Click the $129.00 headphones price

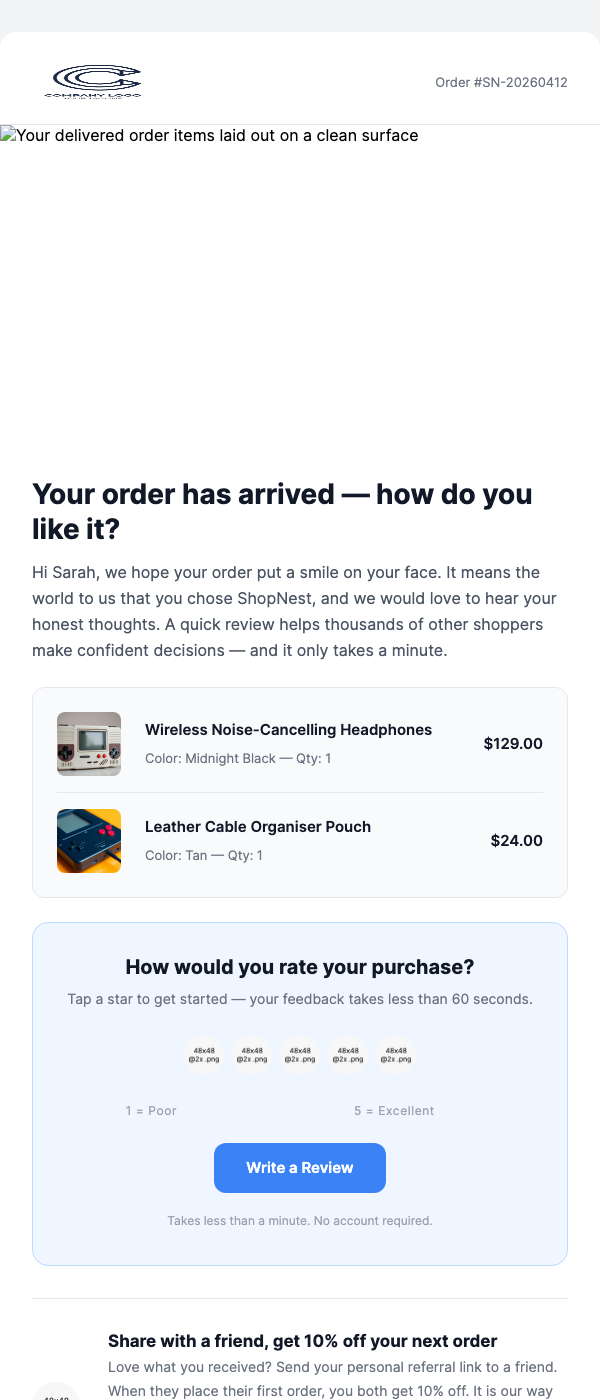(x=513, y=743)
